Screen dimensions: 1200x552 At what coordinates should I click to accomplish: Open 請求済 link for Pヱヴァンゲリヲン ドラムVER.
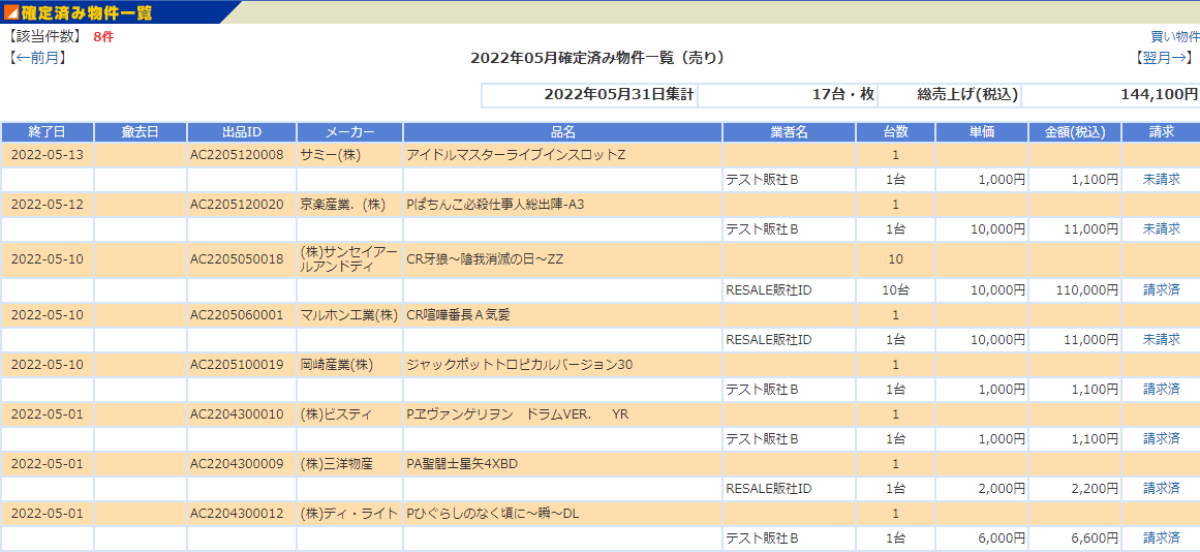point(1161,439)
